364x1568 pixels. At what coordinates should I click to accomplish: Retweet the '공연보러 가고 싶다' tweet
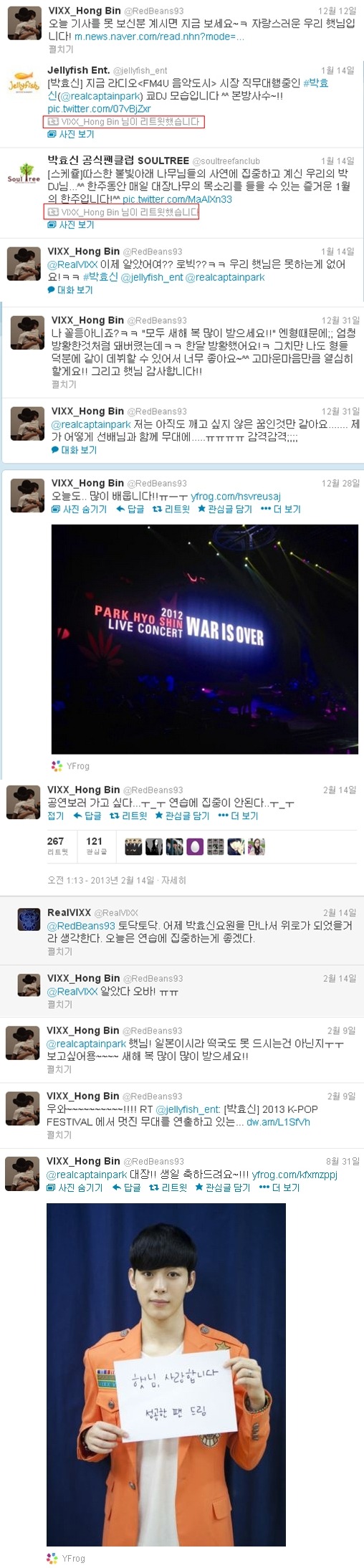coord(128,816)
